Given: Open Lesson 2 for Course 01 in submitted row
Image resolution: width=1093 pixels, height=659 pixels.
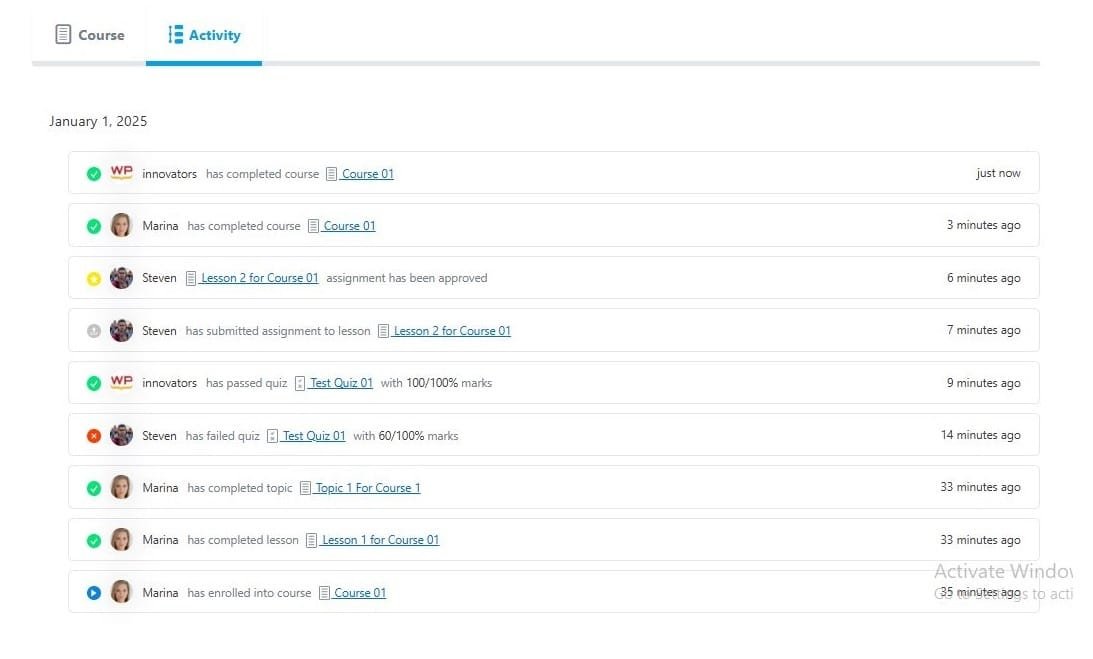Looking at the screenshot, I should 452,331.
